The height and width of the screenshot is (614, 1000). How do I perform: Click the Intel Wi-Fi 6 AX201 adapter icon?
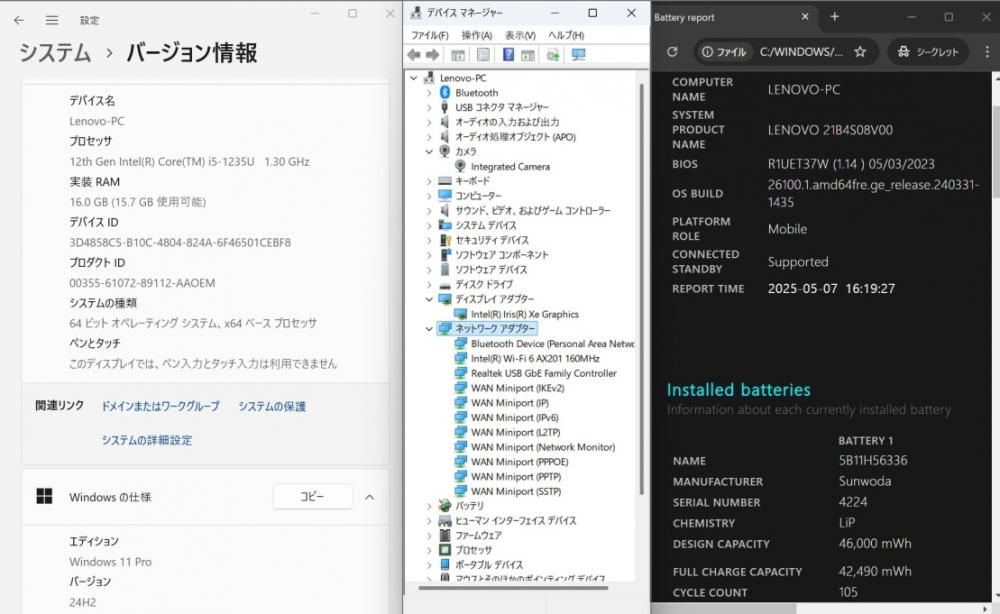(460, 358)
